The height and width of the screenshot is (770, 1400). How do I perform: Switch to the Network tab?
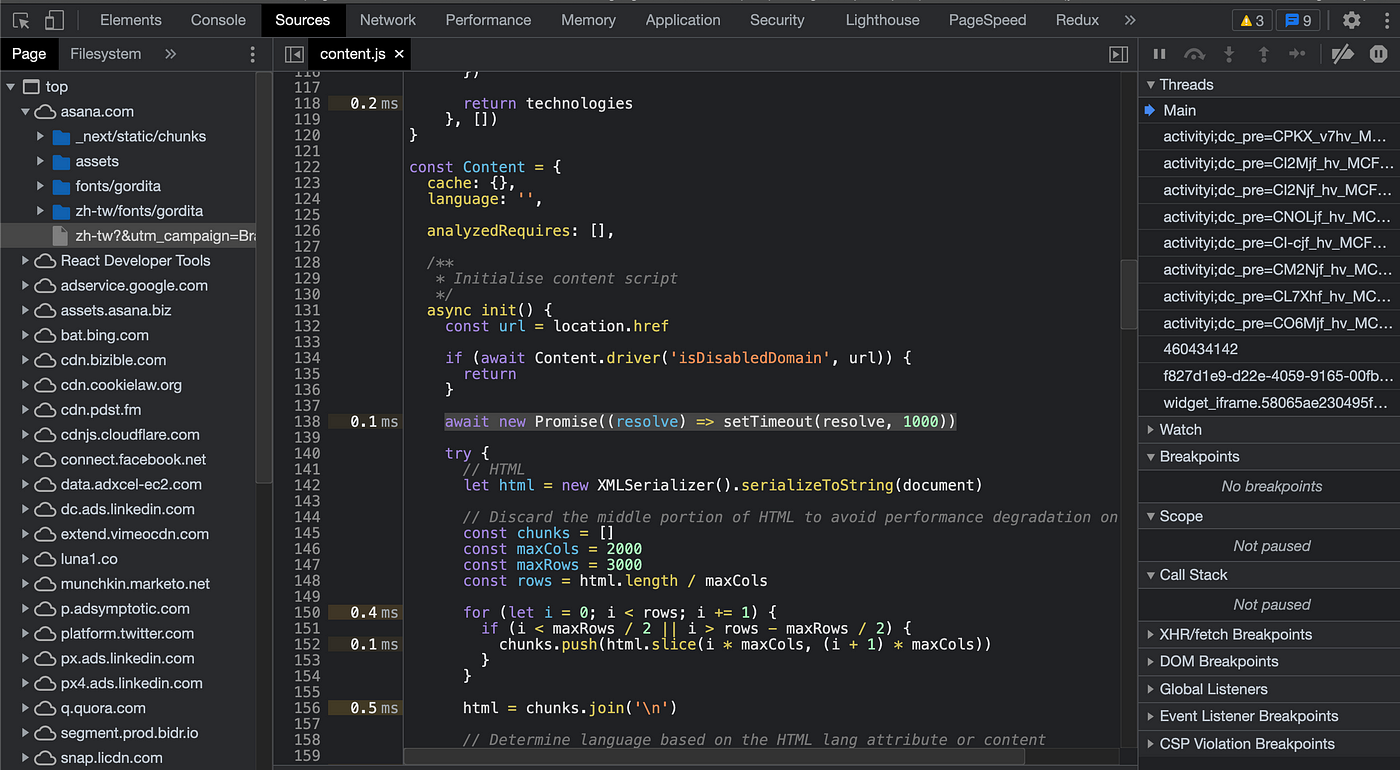point(387,20)
